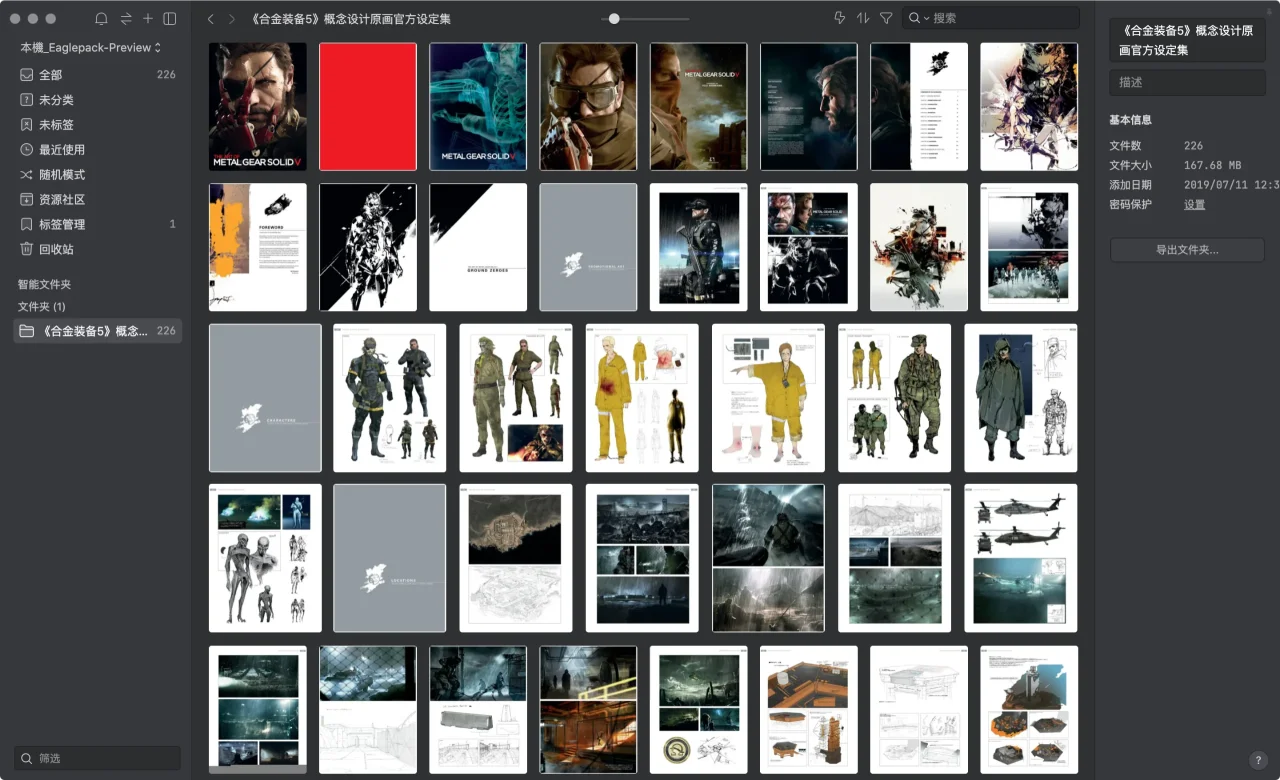Click the plus add icon

click(x=148, y=19)
